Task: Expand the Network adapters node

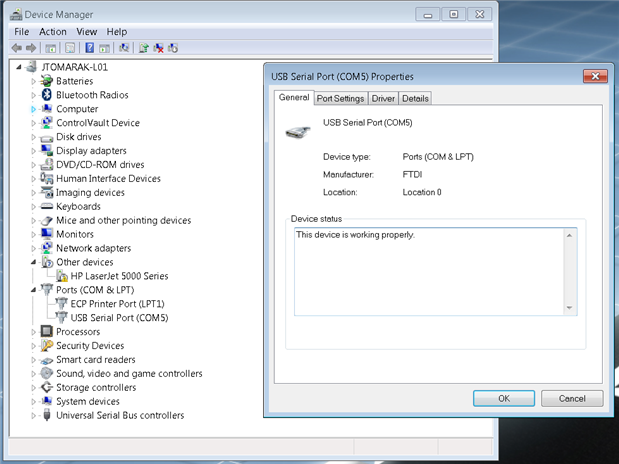Action: (x=33, y=248)
